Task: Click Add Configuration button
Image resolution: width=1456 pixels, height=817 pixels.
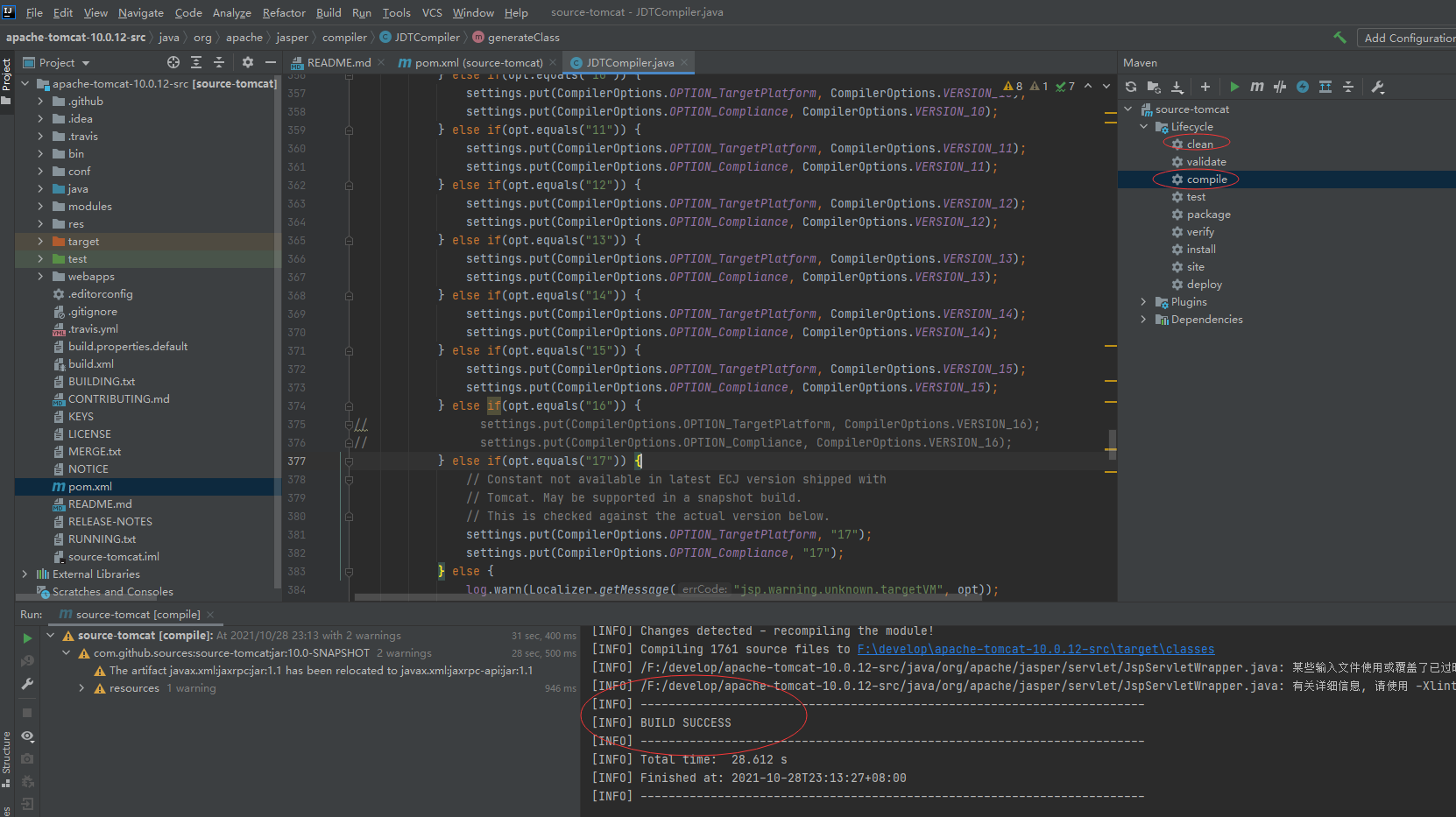Action: (x=1409, y=38)
